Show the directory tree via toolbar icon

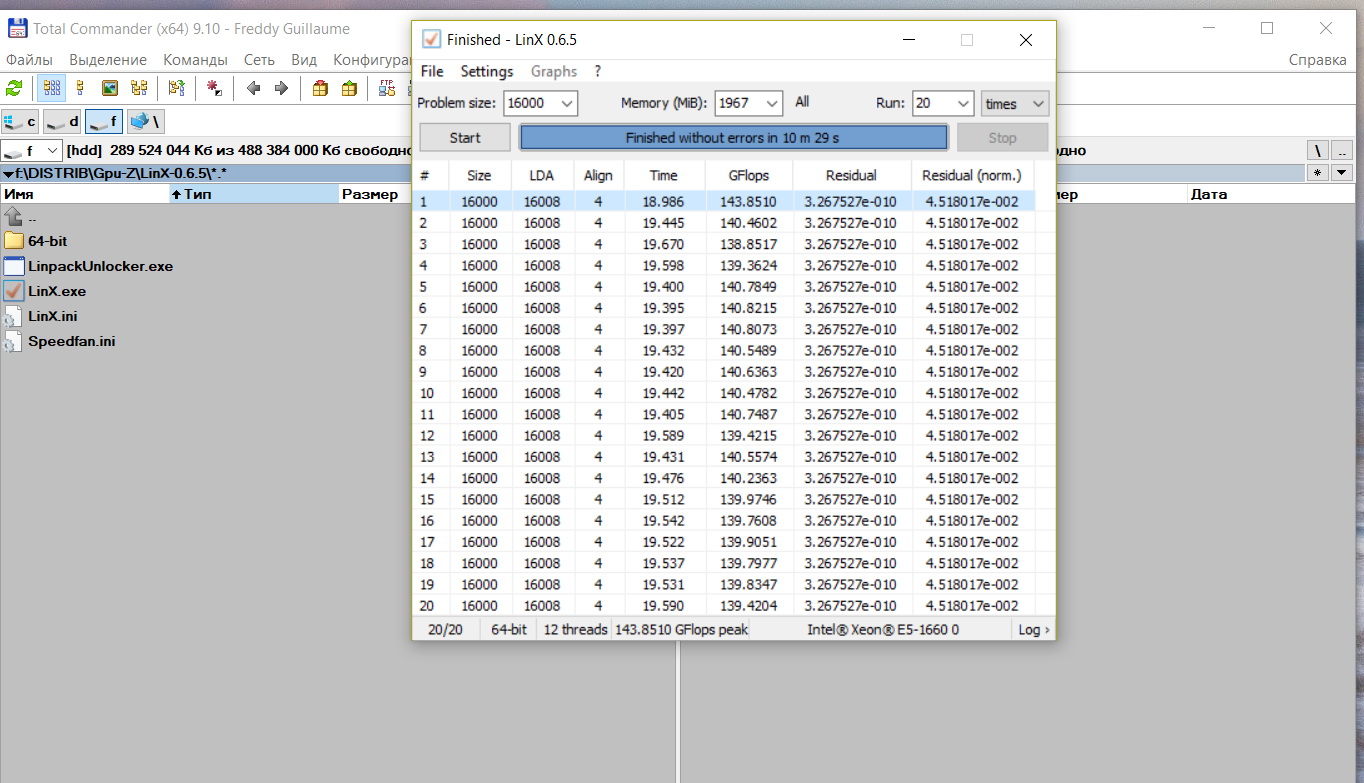tap(139, 88)
